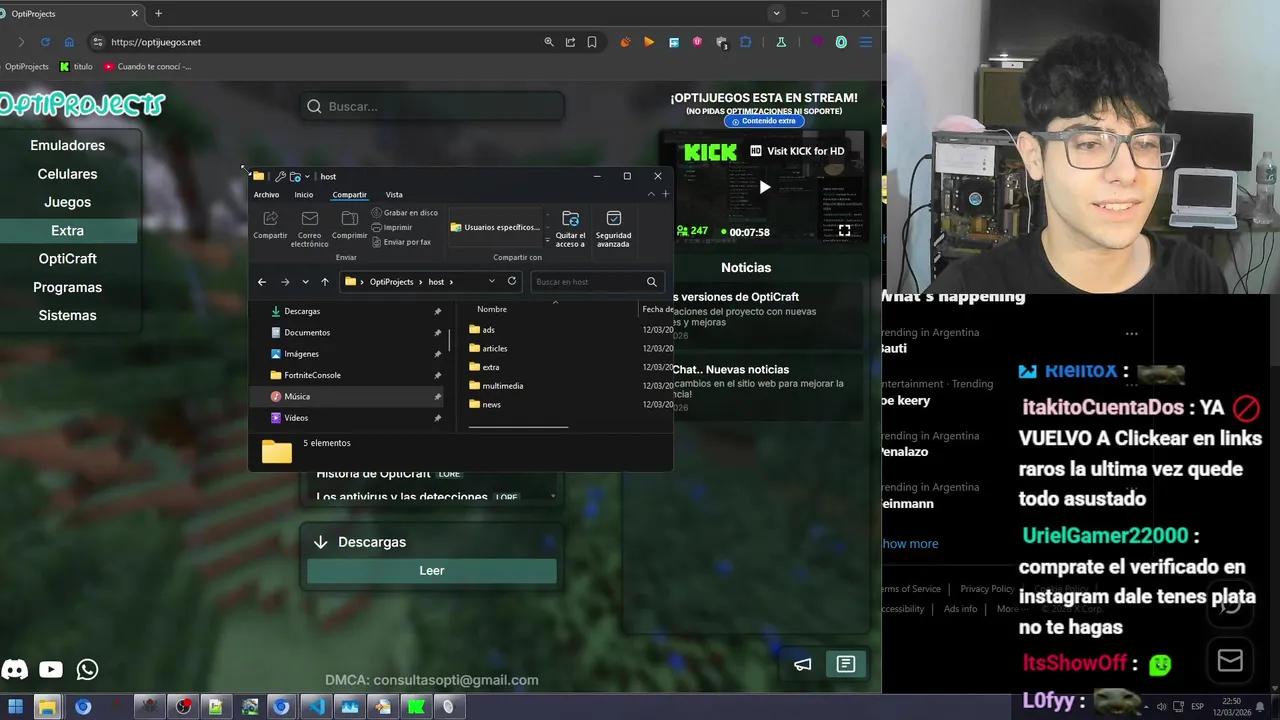
Task: Open quick access toolbar customize dropdown
Action: (306, 177)
